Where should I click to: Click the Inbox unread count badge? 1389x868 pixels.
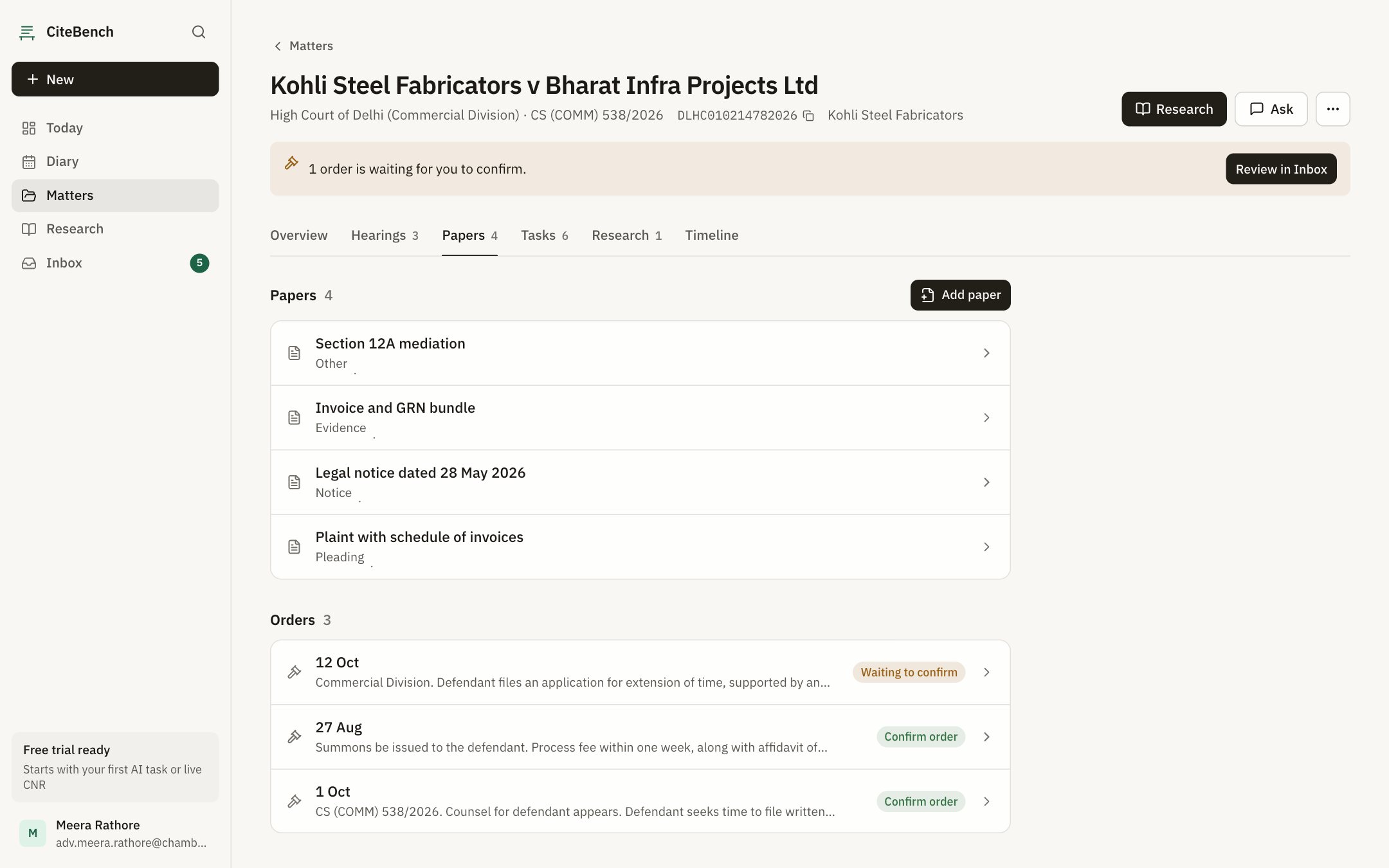click(199, 263)
